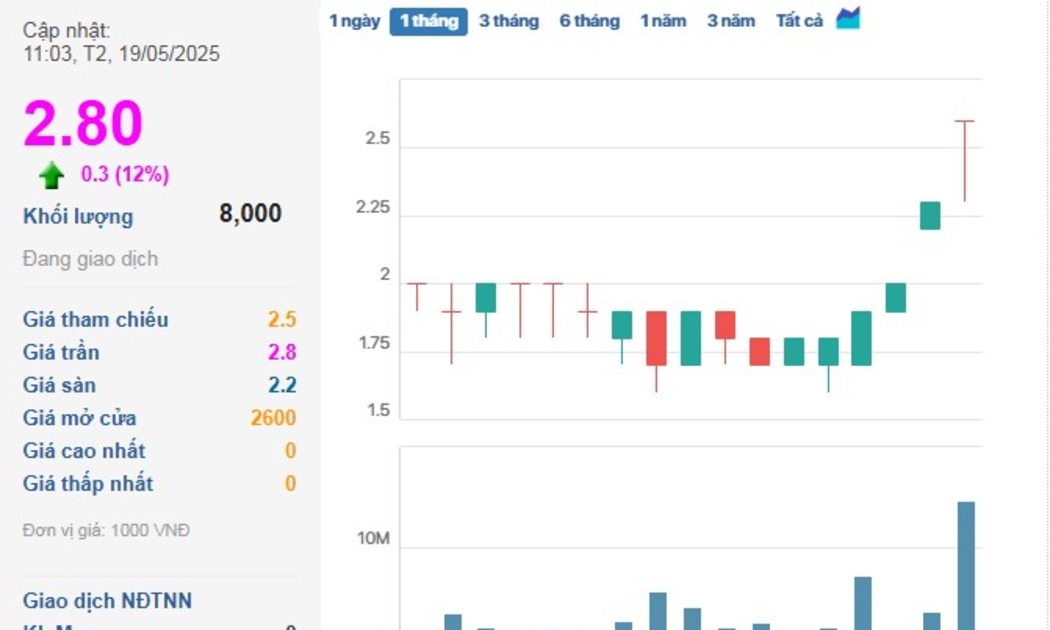Display the Tất cả full history range
The image size is (1050, 630).
pyautogui.click(x=799, y=21)
